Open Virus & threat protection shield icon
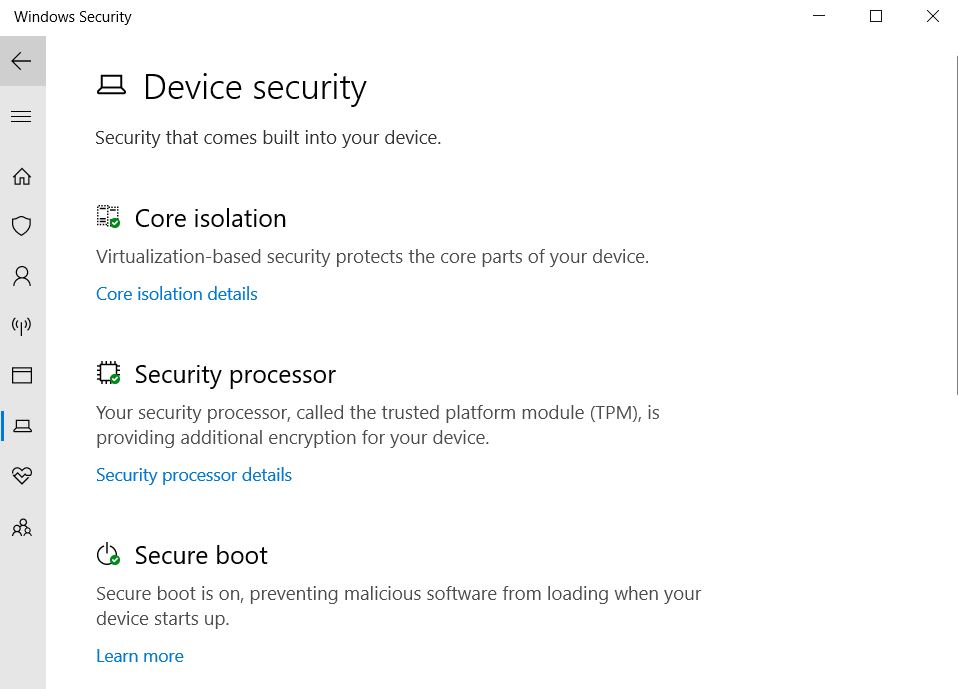958x689 pixels. tap(22, 226)
